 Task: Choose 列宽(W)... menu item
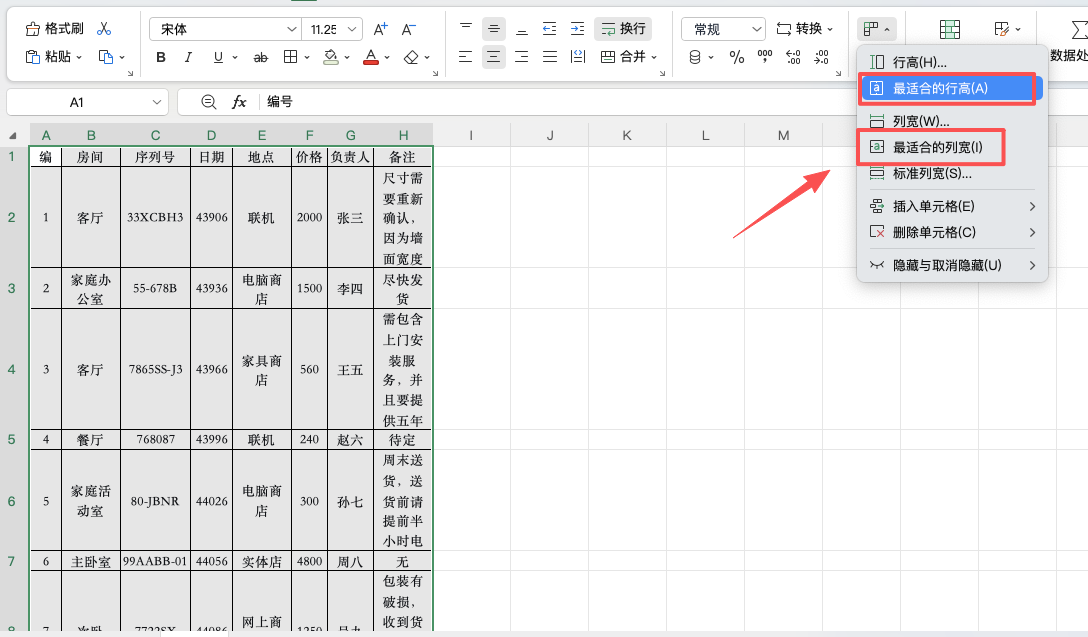click(x=952, y=121)
